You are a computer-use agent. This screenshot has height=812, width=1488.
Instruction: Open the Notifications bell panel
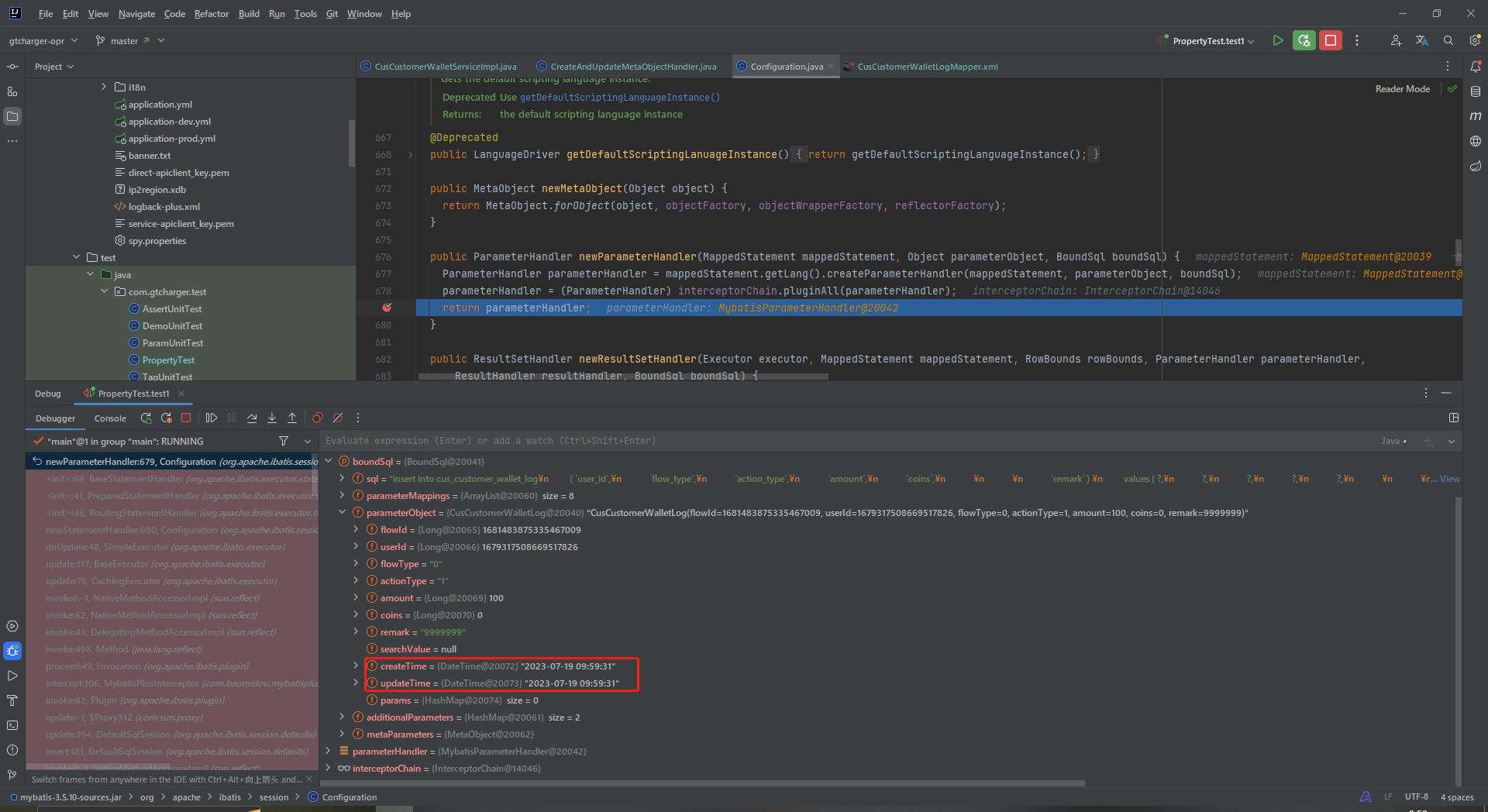[1476, 67]
